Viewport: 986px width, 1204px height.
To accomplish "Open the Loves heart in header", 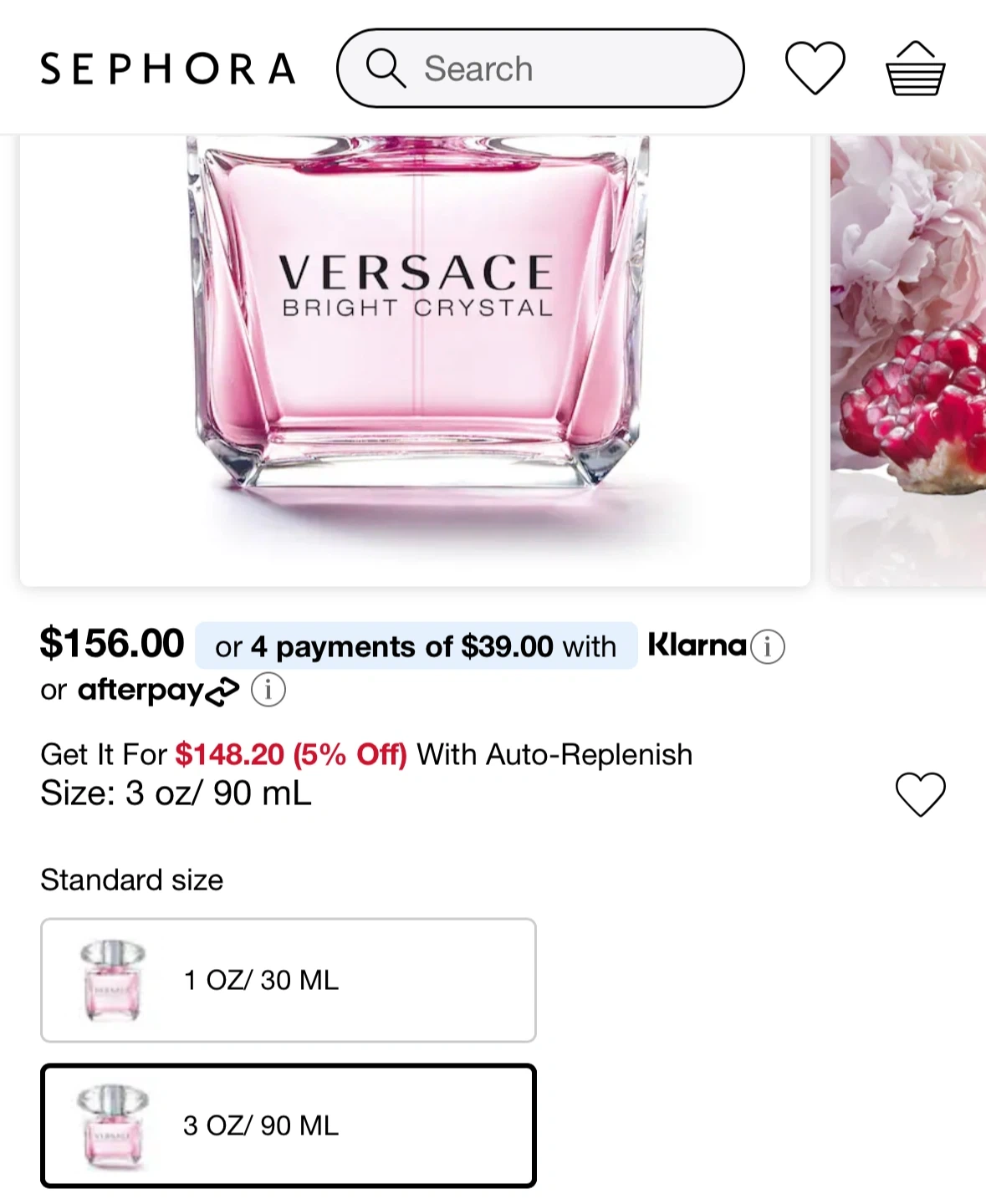I will 815,69.
